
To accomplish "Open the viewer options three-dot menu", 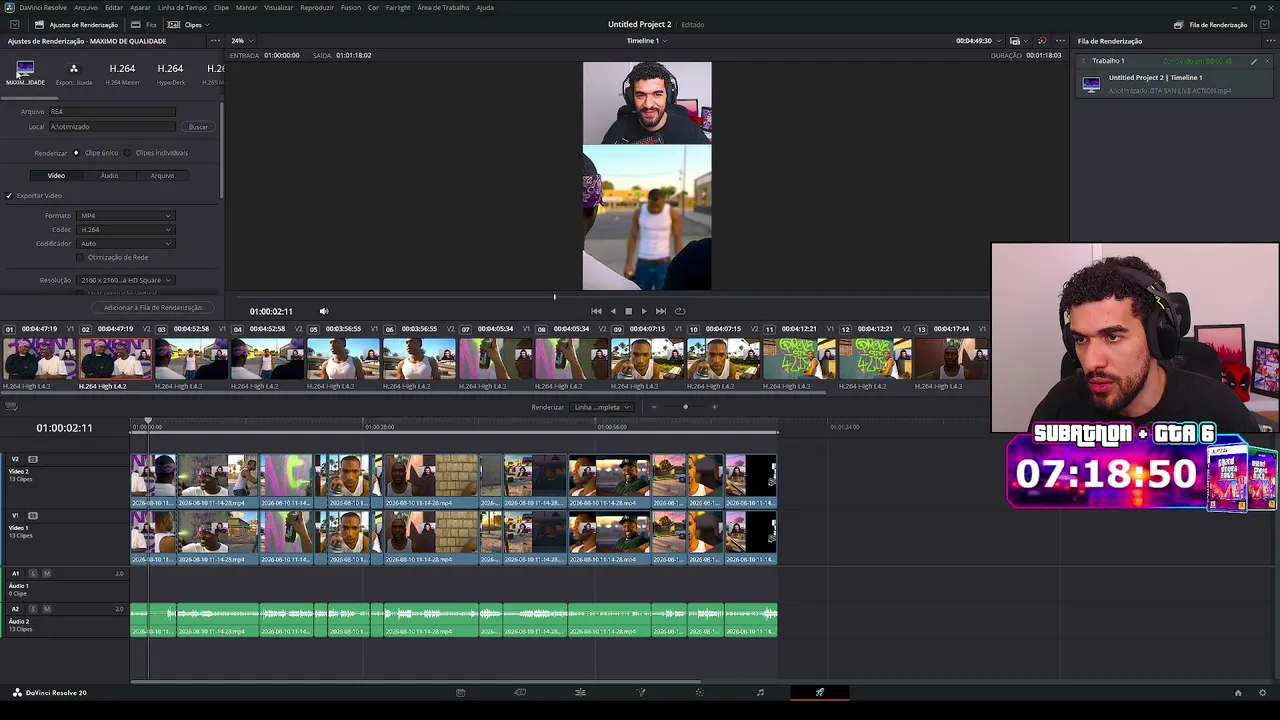I will (x=1061, y=41).
